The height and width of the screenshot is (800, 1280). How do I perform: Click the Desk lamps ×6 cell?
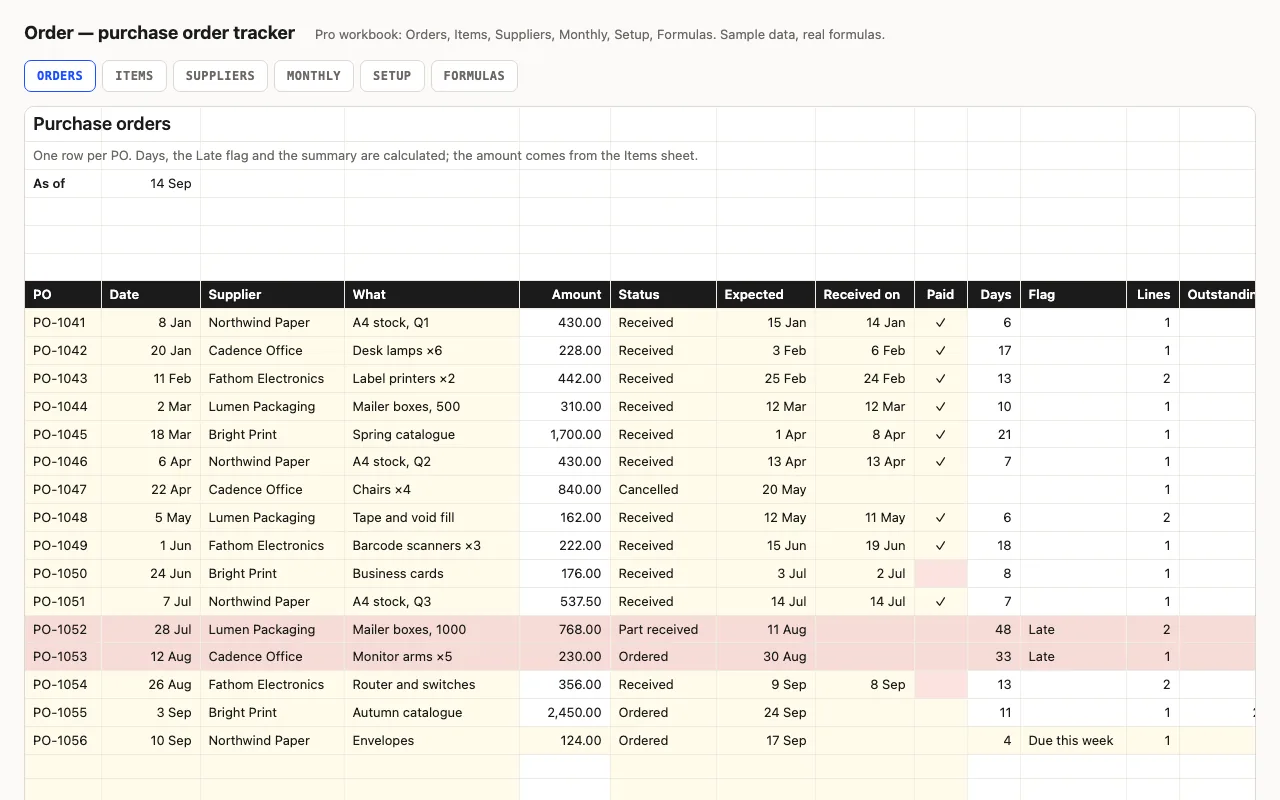(x=432, y=351)
